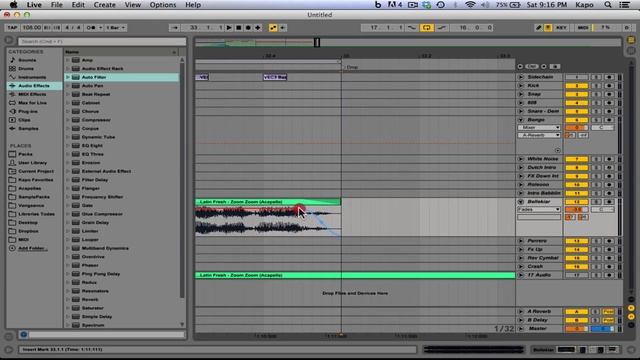The width and height of the screenshot is (640, 360).
Task: Click the Stop transport button
Action: pyautogui.click(x=238, y=28)
